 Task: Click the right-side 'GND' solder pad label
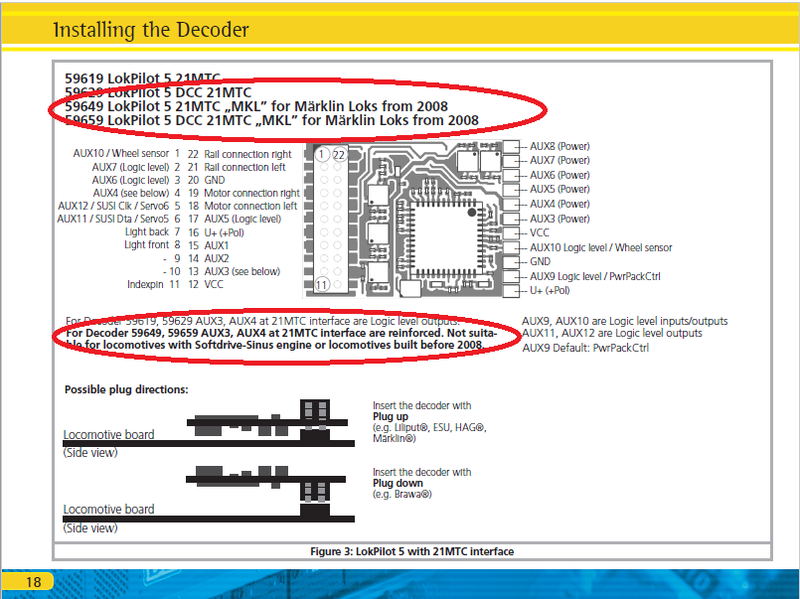tap(540, 261)
